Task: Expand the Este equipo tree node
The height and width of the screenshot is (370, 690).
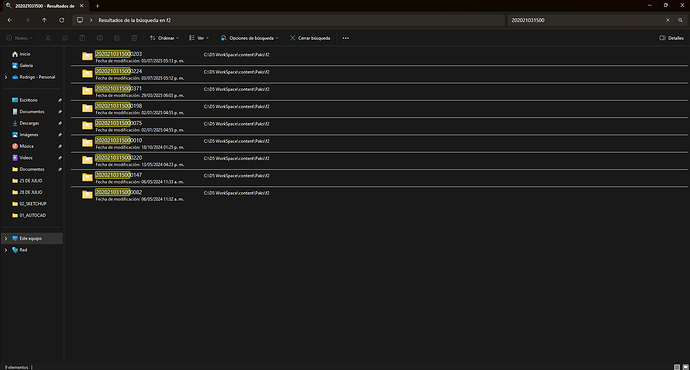Action: pos(6,238)
